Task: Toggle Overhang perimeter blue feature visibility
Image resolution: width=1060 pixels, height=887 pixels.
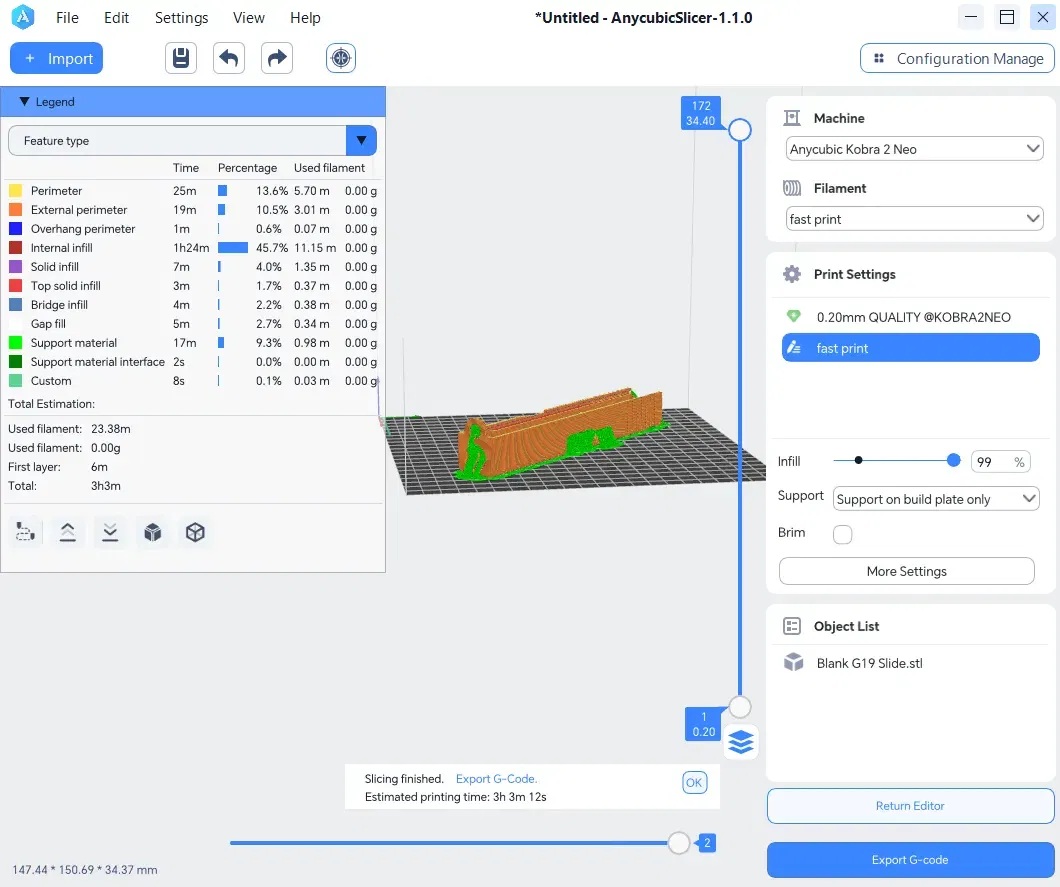Action: click(16, 229)
